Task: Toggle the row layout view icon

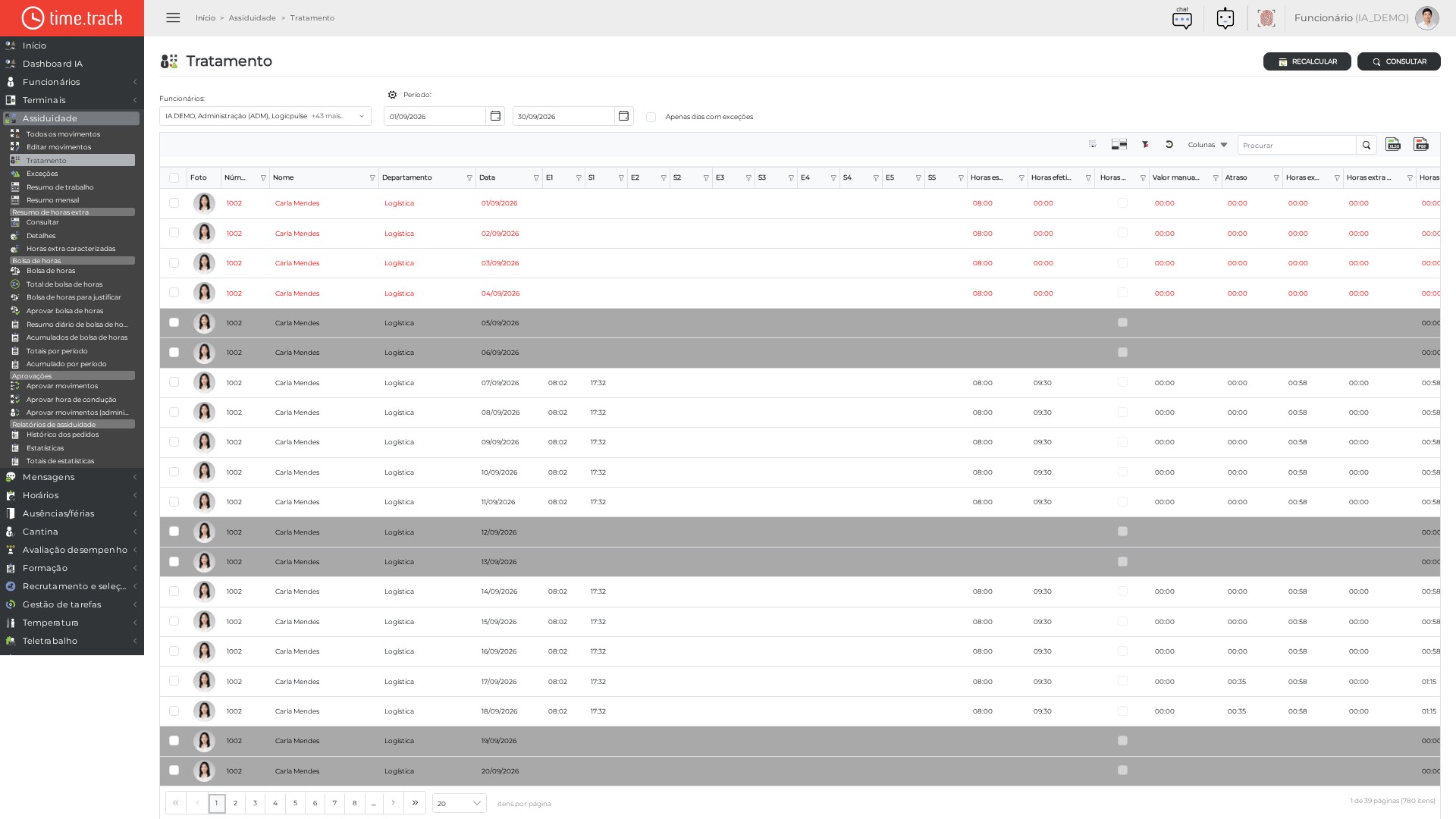Action: click(x=1119, y=144)
